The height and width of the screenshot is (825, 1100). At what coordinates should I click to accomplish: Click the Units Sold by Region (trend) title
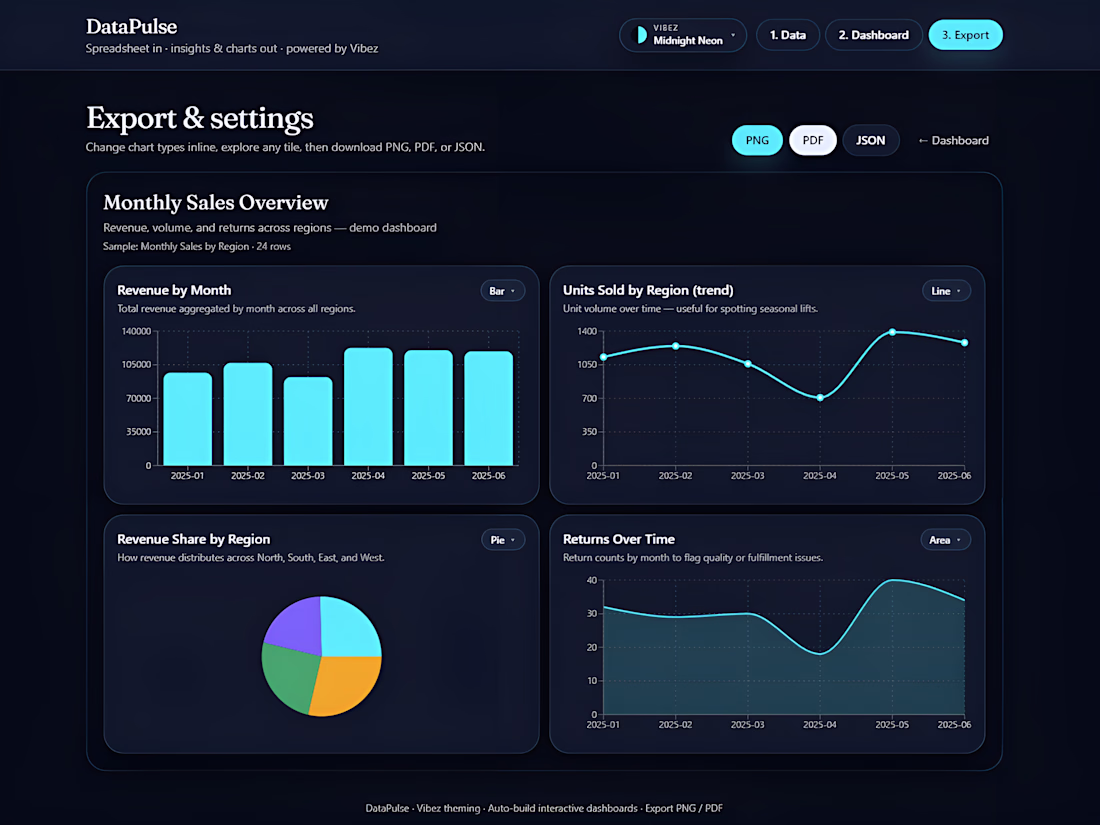tap(648, 290)
